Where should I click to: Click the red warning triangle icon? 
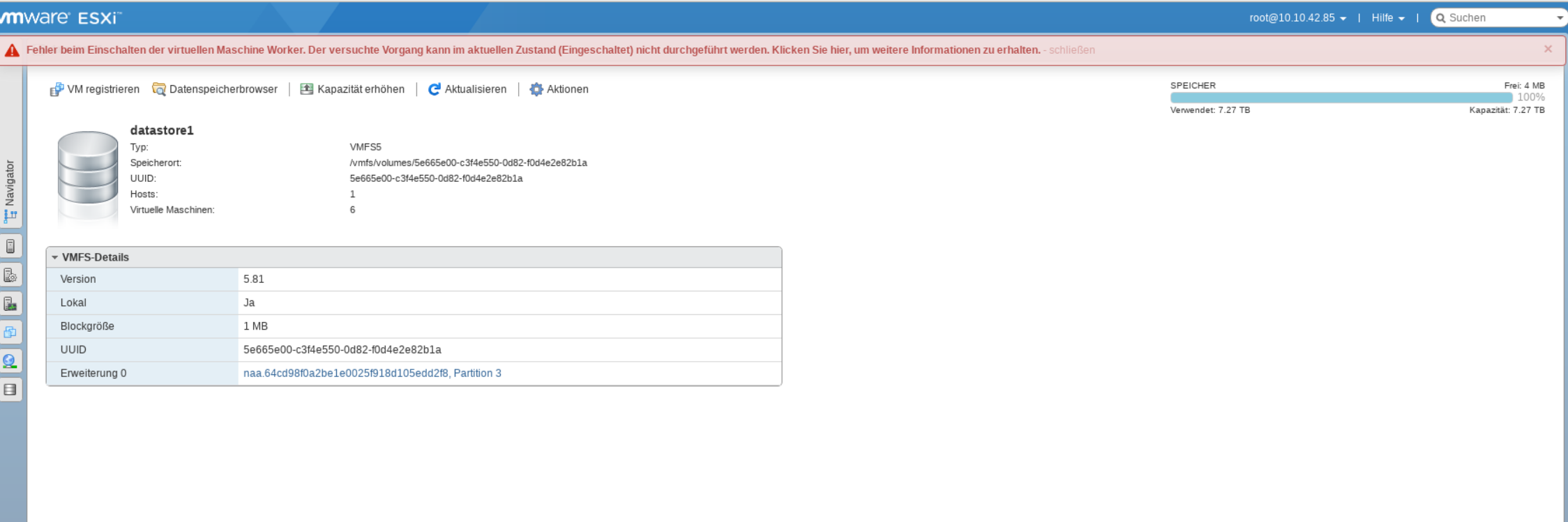coord(12,50)
